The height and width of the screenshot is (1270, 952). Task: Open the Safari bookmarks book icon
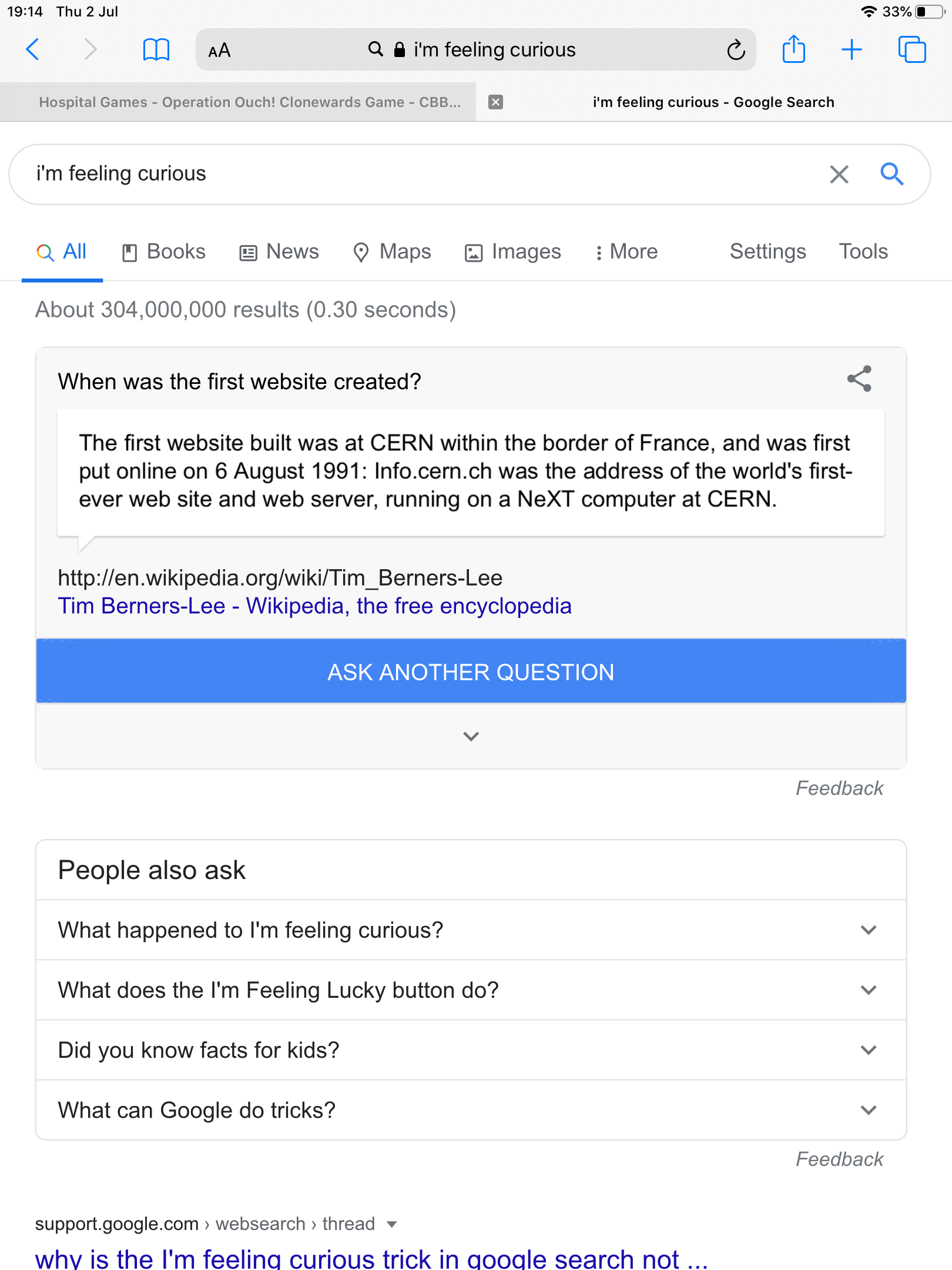coord(156,49)
